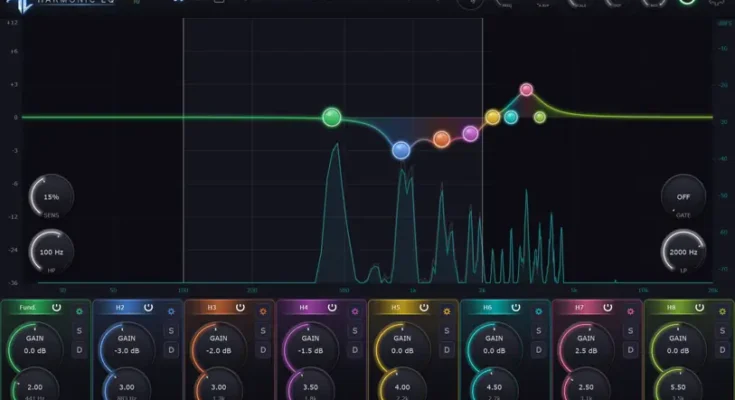The width and height of the screenshot is (735, 400).
Task: Solo the H8 band with S
Action: click(722, 331)
